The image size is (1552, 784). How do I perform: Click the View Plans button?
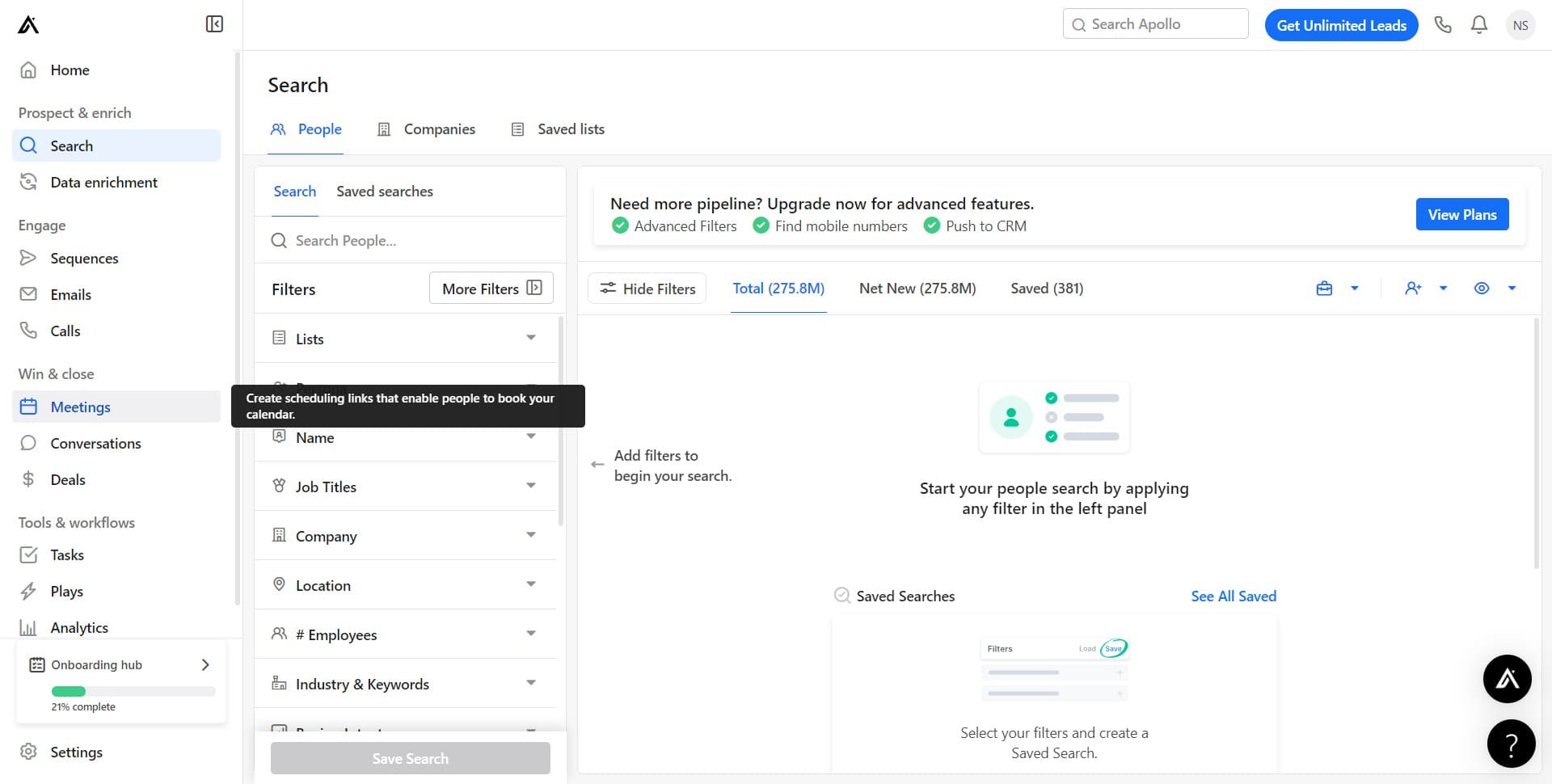click(x=1462, y=214)
